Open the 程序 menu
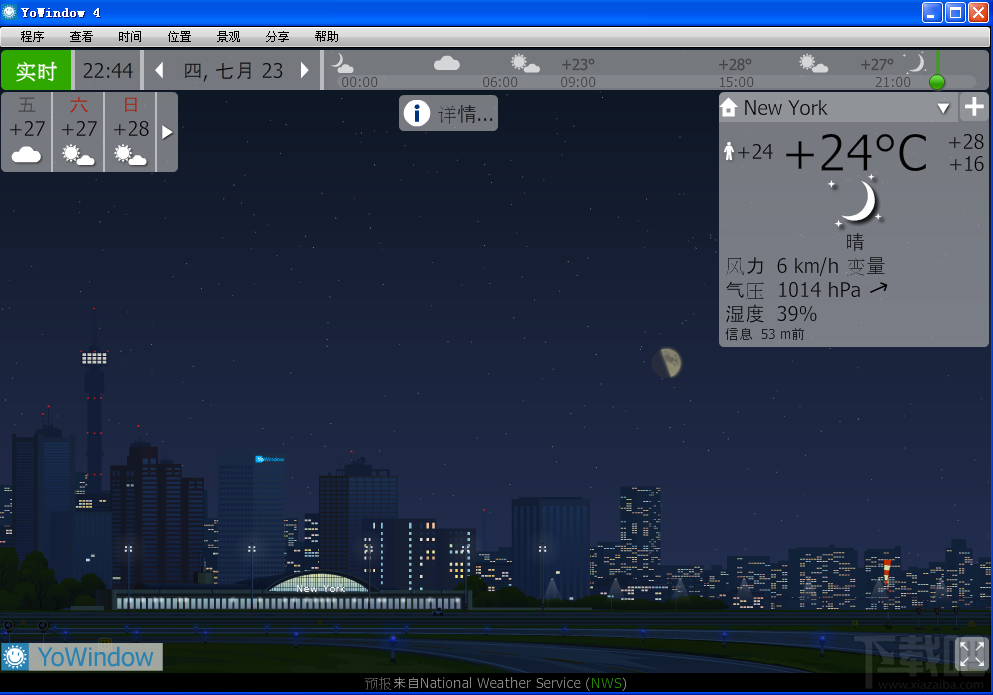The height and width of the screenshot is (695, 993). point(32,37)
